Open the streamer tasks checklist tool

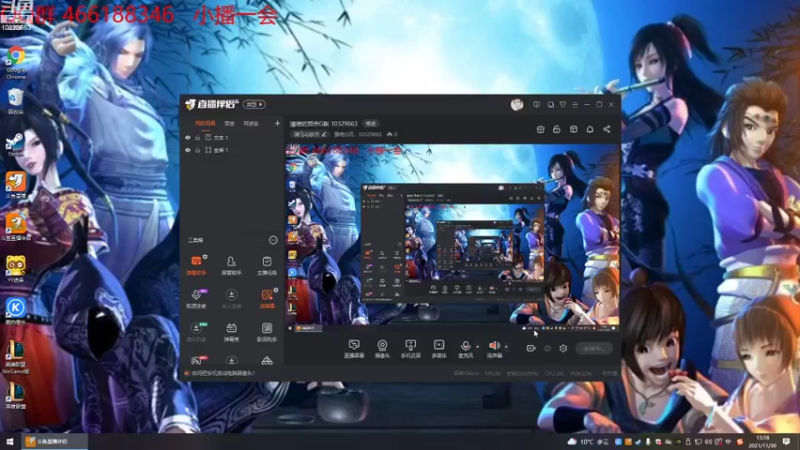[266, 265]
